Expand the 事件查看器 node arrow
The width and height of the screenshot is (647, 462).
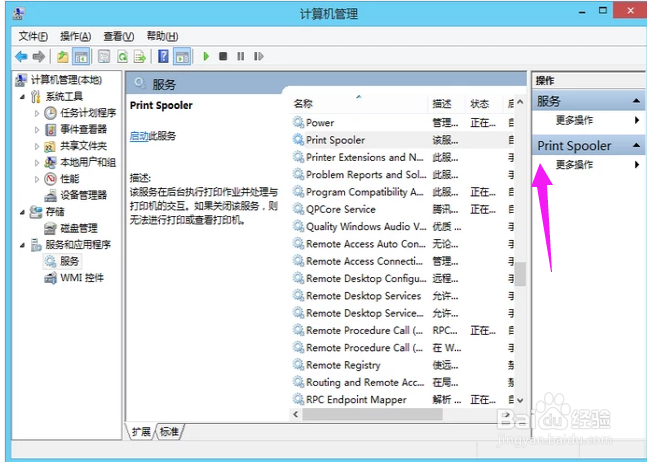pyautogui.click(x=37, y=130)
